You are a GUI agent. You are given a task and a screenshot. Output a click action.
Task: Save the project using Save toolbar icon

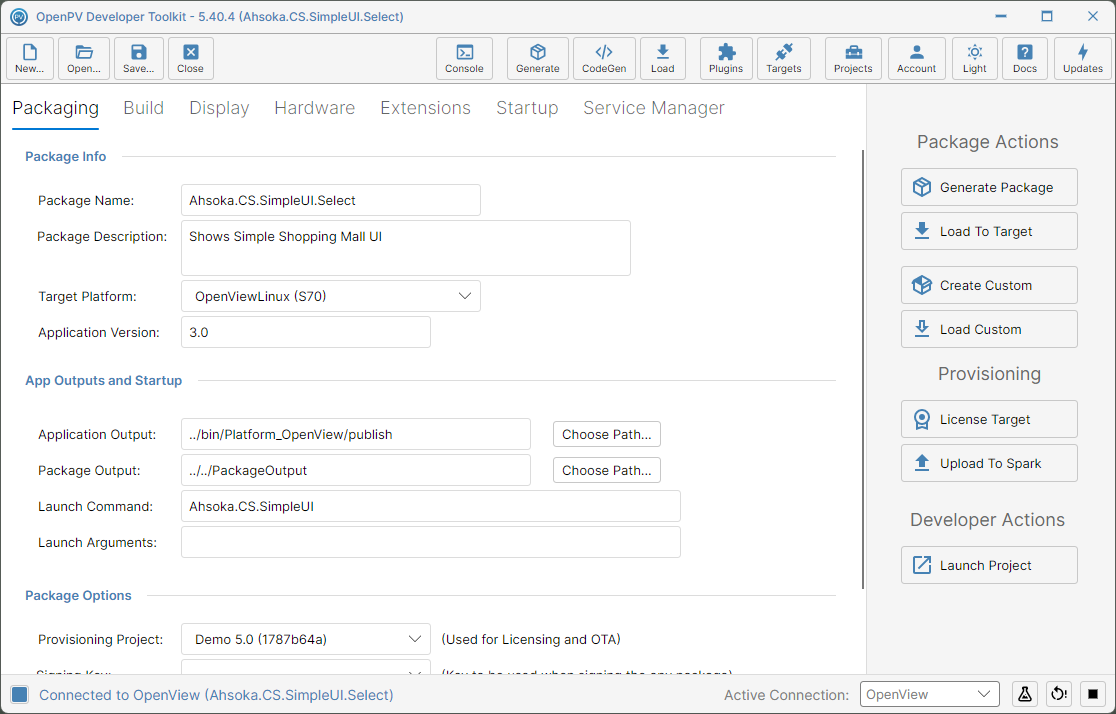[x=138, y=58]
